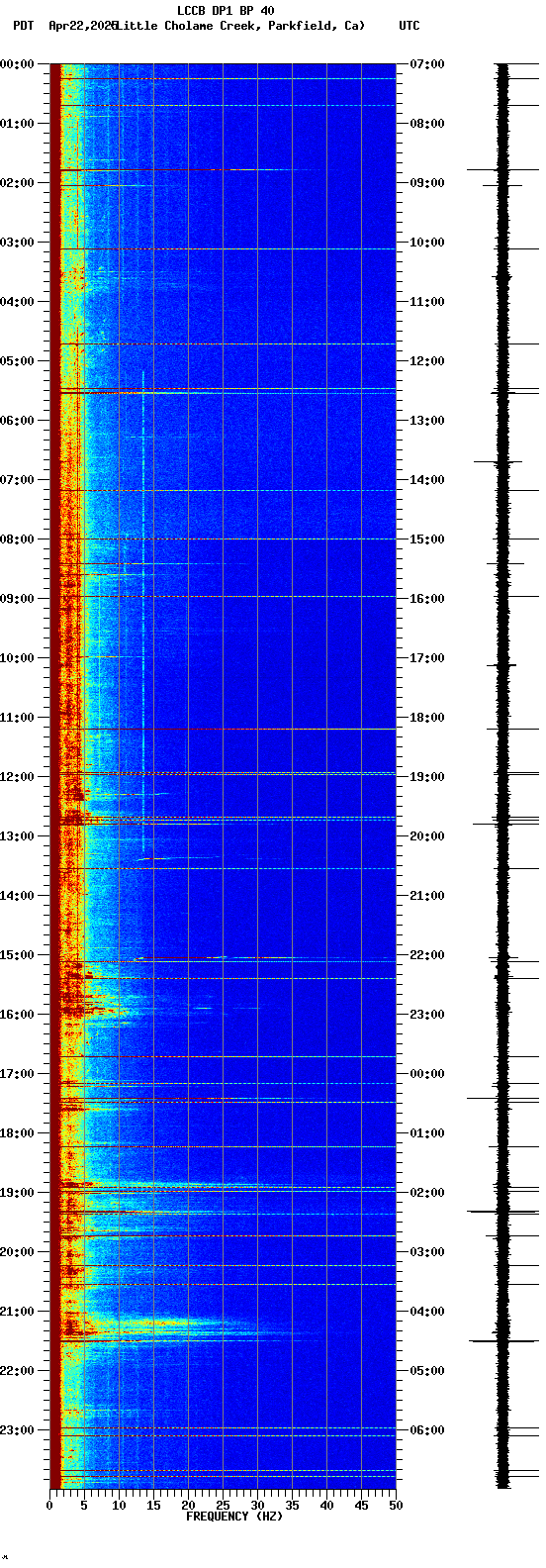
Task: Click the 45 Hz frequency tick label
Action: point(361,1506)
